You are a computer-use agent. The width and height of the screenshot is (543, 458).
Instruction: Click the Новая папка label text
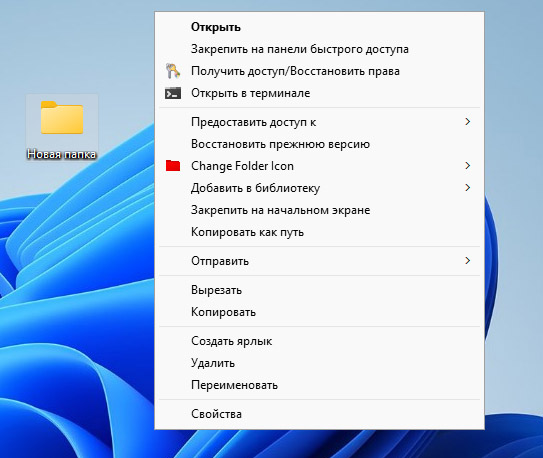pos(62,154)
